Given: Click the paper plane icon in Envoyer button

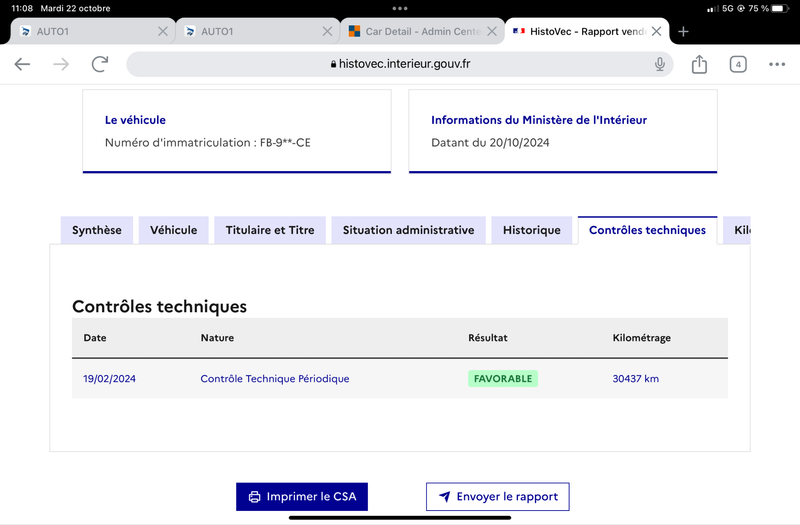Looking at the screenshot, I should (445, 496).
